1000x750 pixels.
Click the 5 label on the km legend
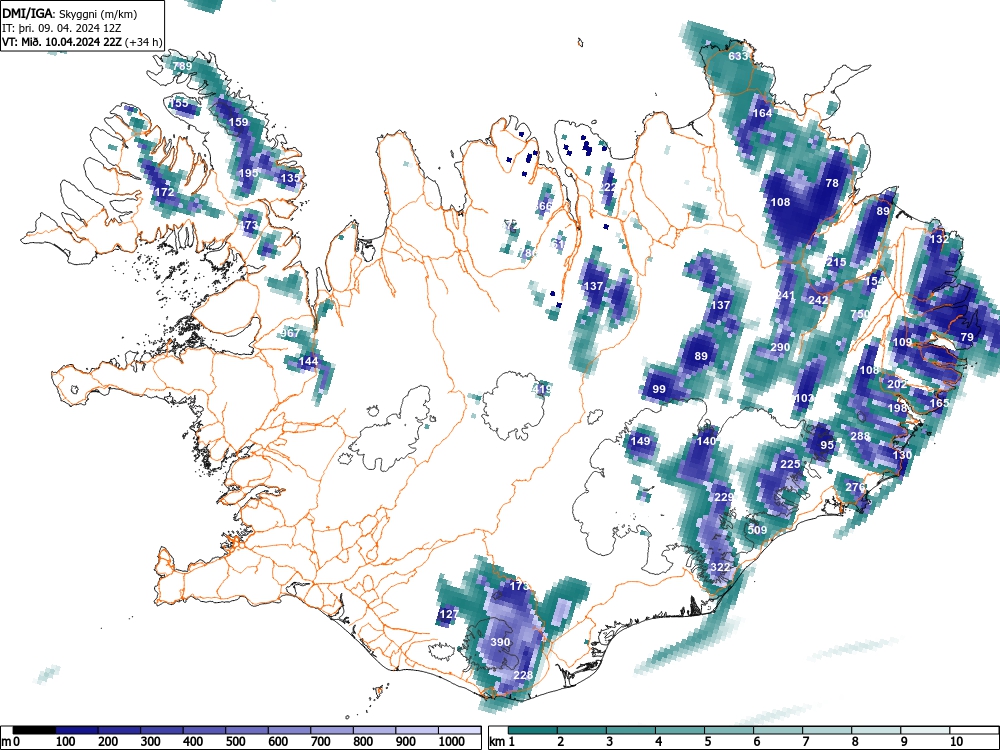(x=707, y=741)
